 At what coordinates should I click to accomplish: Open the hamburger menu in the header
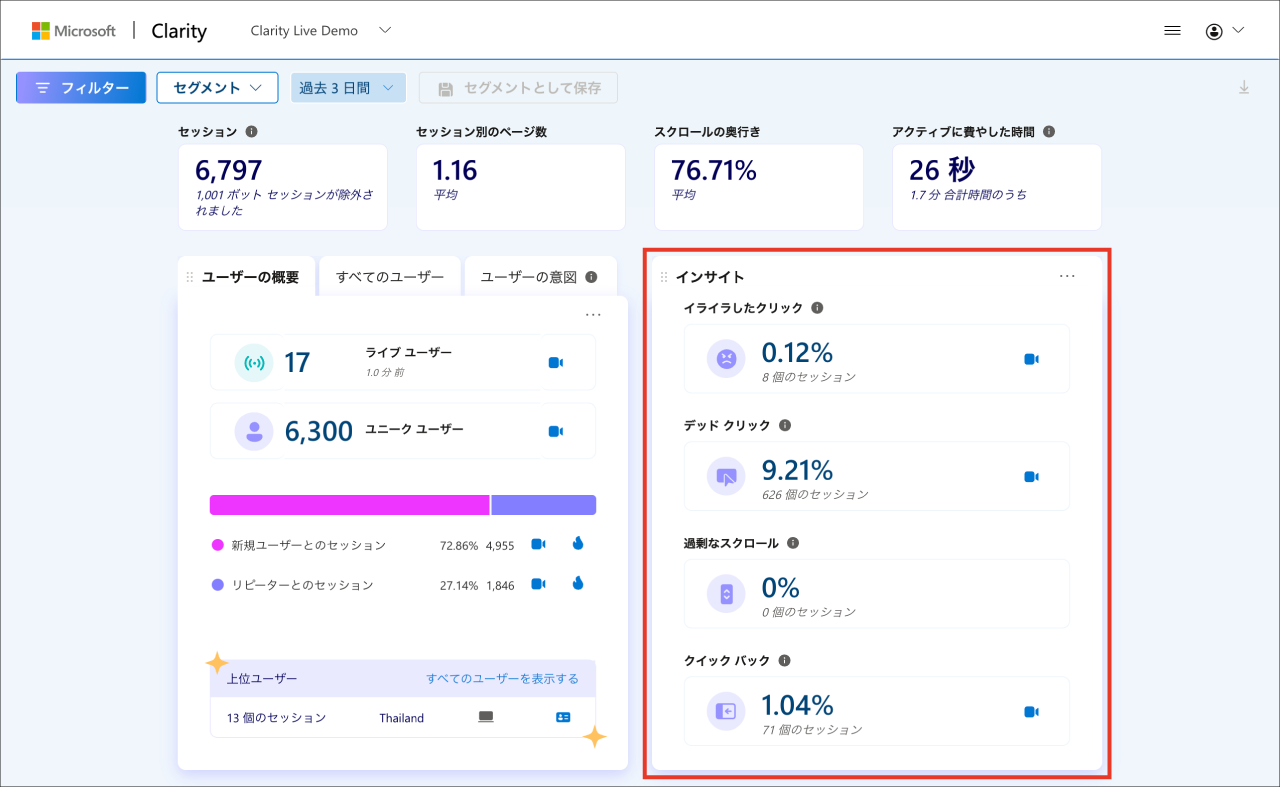(1173, 31)
